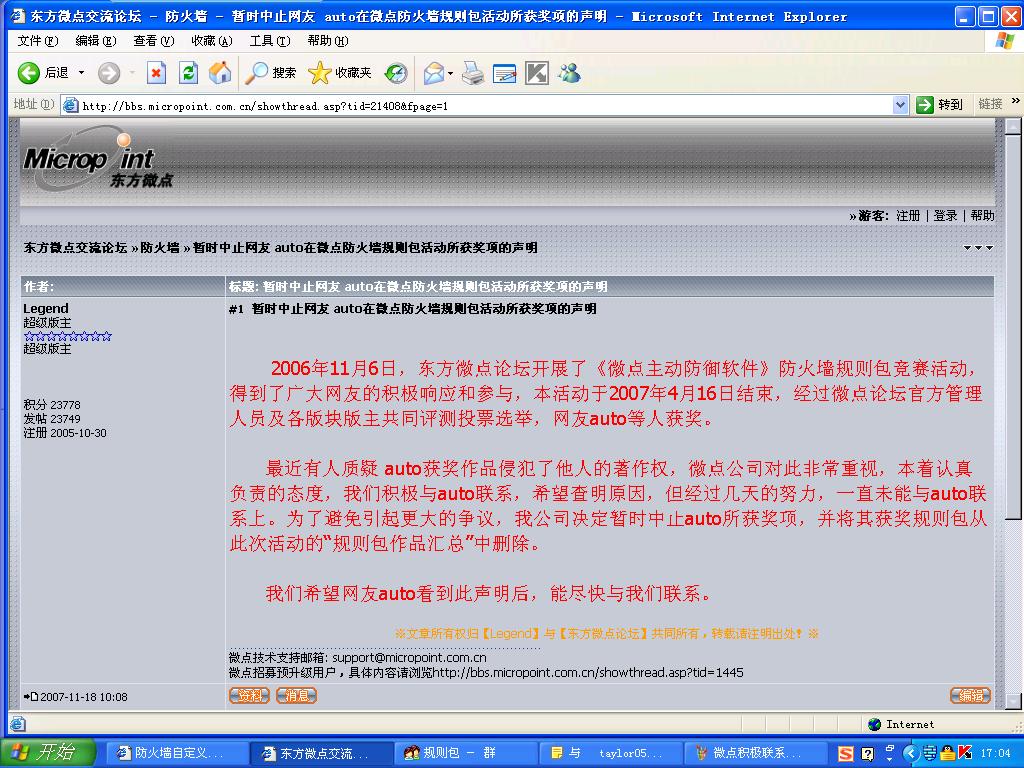Click the Mail envelope icon
The width and height of the screenshot is (1024, 768).
click(x=433, y=72)
